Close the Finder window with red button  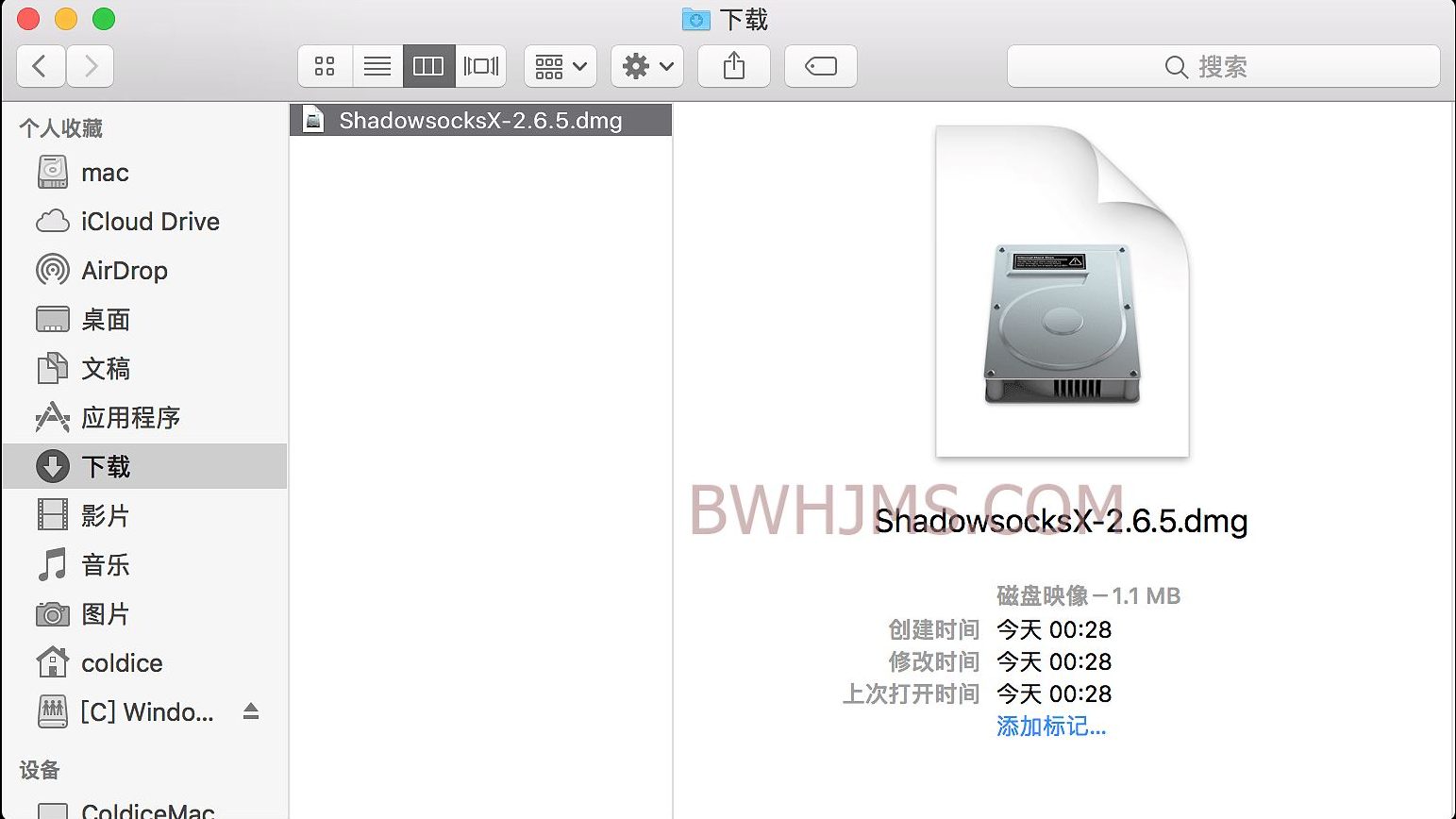tap(28, 19)
